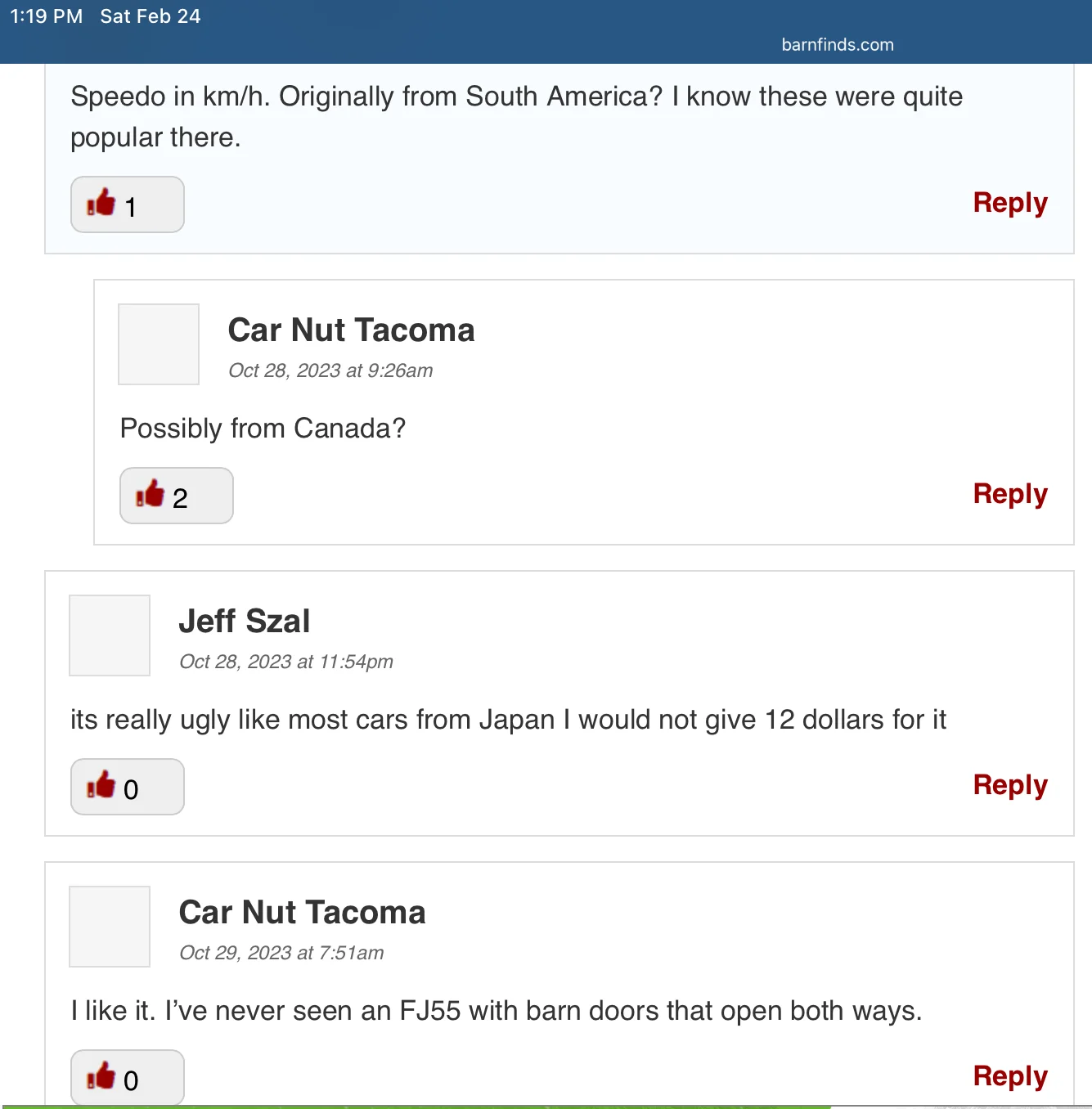The width and height of the screenshot is (1092, 1109).
Task: Tap the barnfinds.com address bar
Action: point(838,45)
